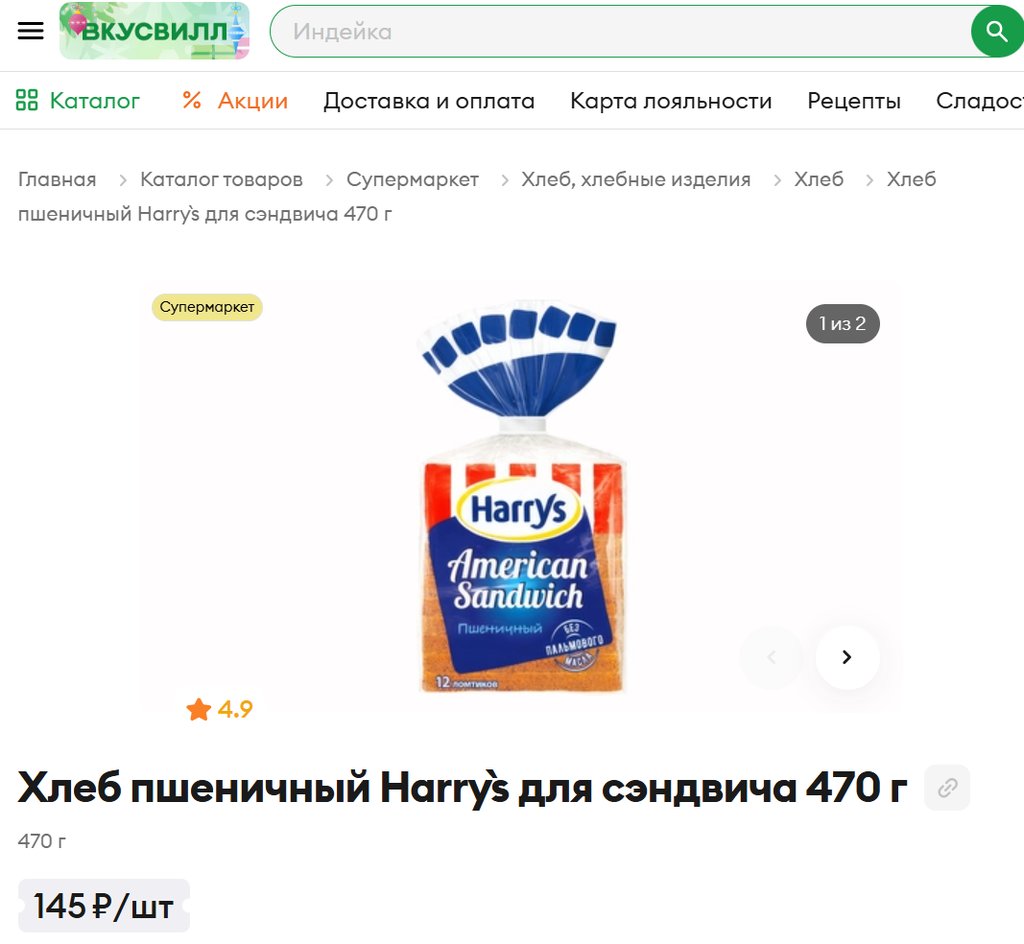Show the previous product photo
This screenshot has width=1024, height=944.
772,657
